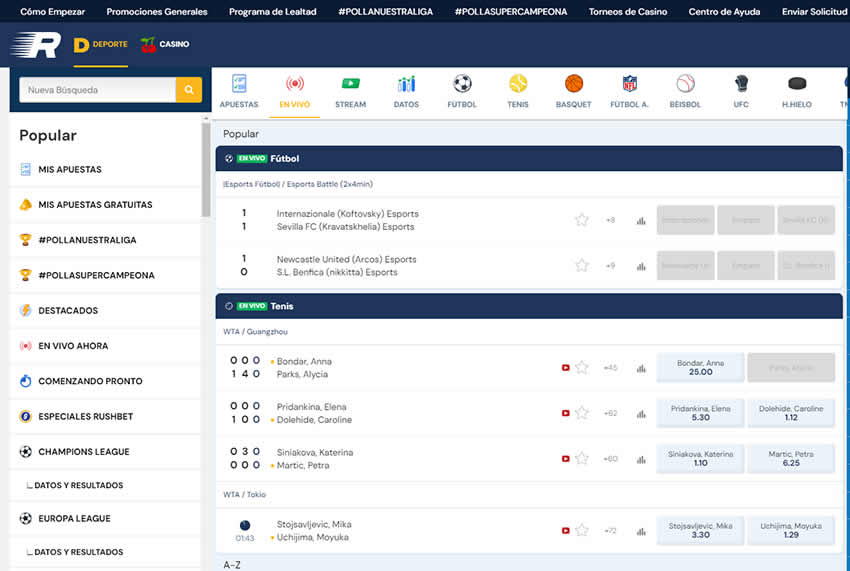Open Mis Apuestas in sidebar
The image size is (850, 571).
[x=105, y=169]
